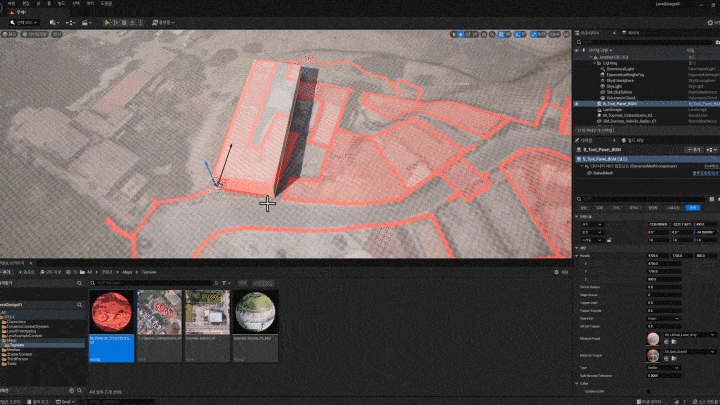Open the Build menu
Image resolution: width=720 pixels, height=405 pixels.
[61, 4]
